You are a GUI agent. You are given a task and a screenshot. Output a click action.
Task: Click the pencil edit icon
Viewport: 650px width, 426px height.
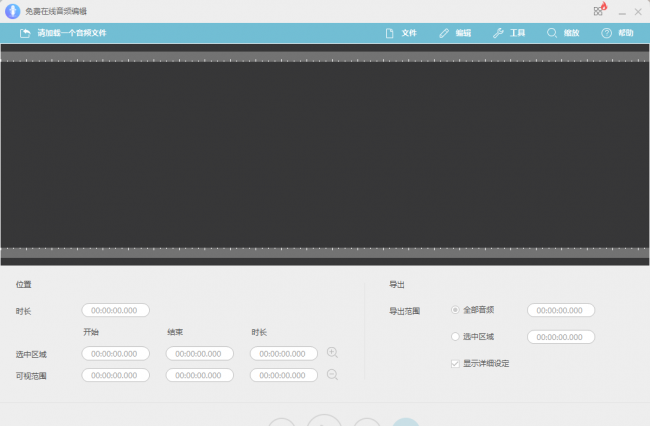pos(444,33)
